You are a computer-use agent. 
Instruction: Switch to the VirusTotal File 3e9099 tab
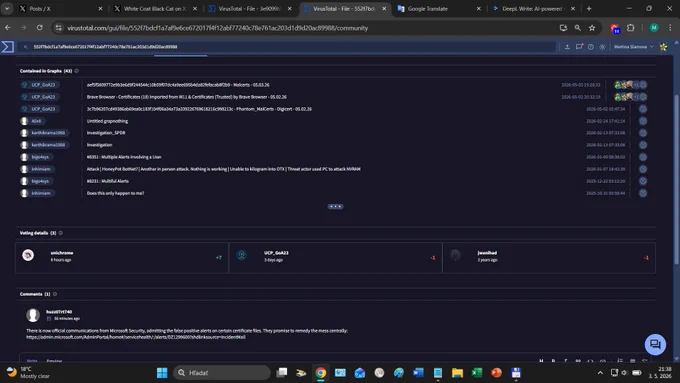(x=250, y=9)
